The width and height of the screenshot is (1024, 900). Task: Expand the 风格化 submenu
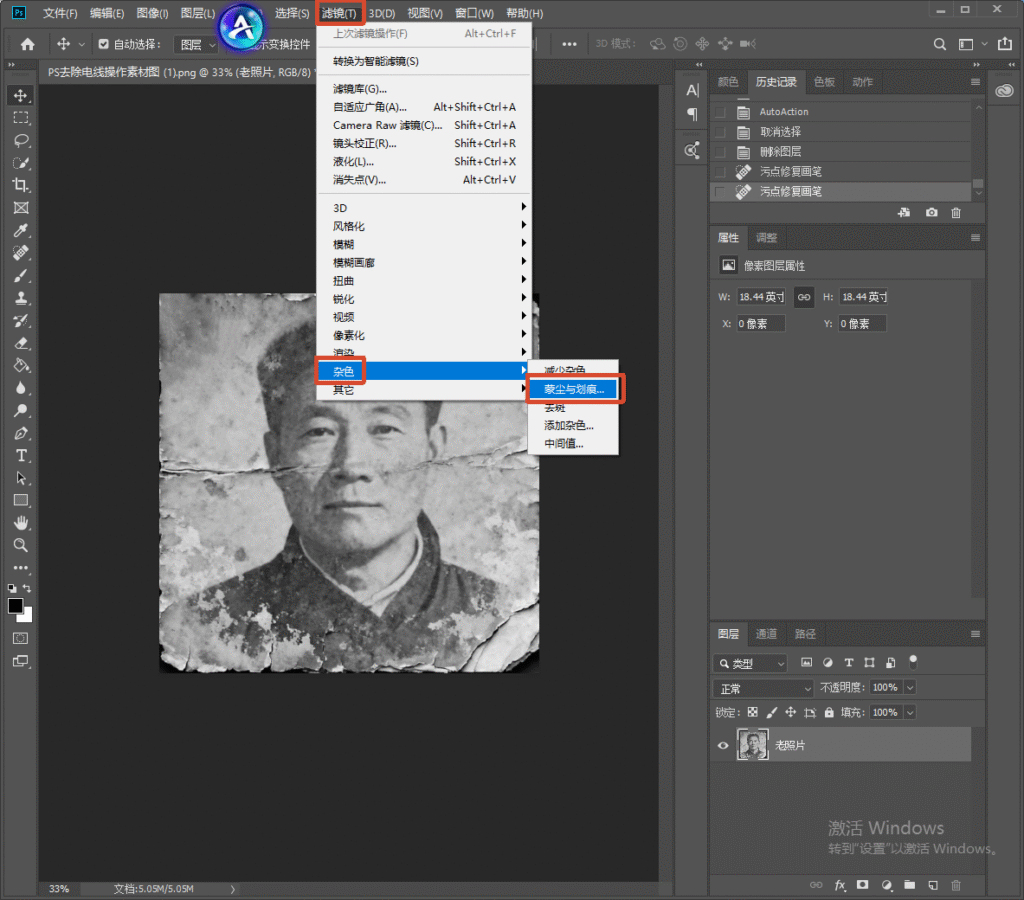(x=424, y=226)
